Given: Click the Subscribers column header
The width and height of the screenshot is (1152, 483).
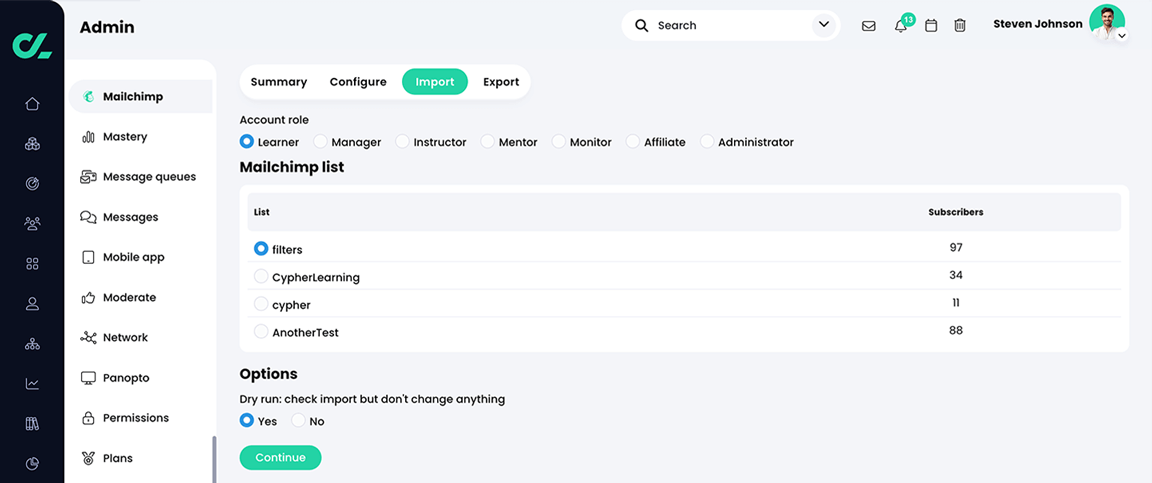Looking at the screenshot, I should [x=956, y=212].
